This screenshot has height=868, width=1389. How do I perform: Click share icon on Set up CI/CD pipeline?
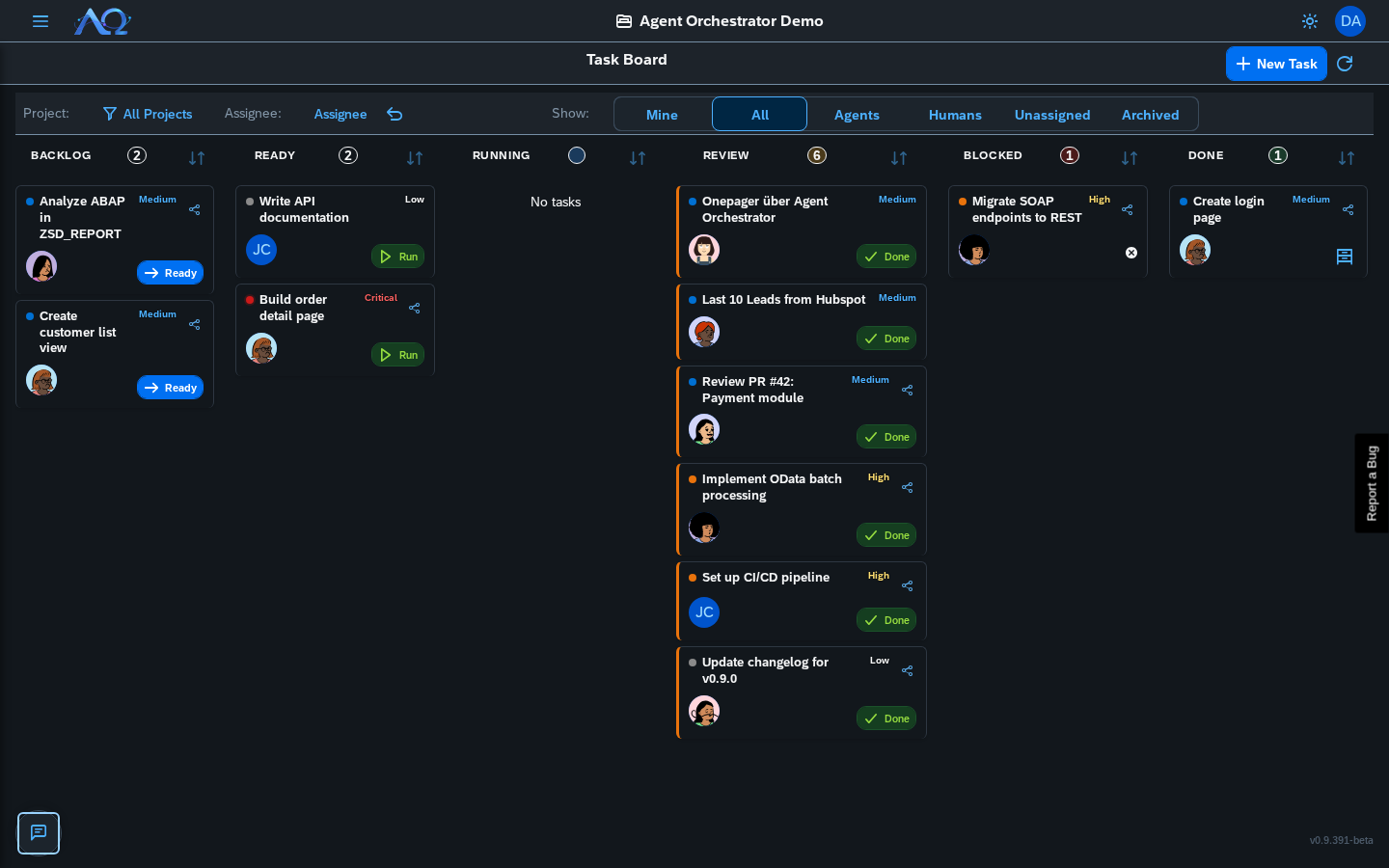pyautogui.click(x=908, y=585)
